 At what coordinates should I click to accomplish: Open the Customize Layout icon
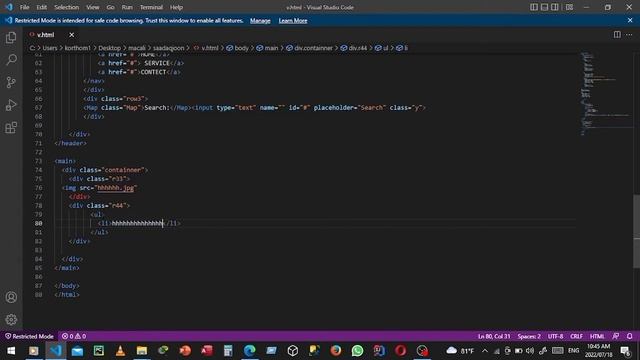coord(569,7)
